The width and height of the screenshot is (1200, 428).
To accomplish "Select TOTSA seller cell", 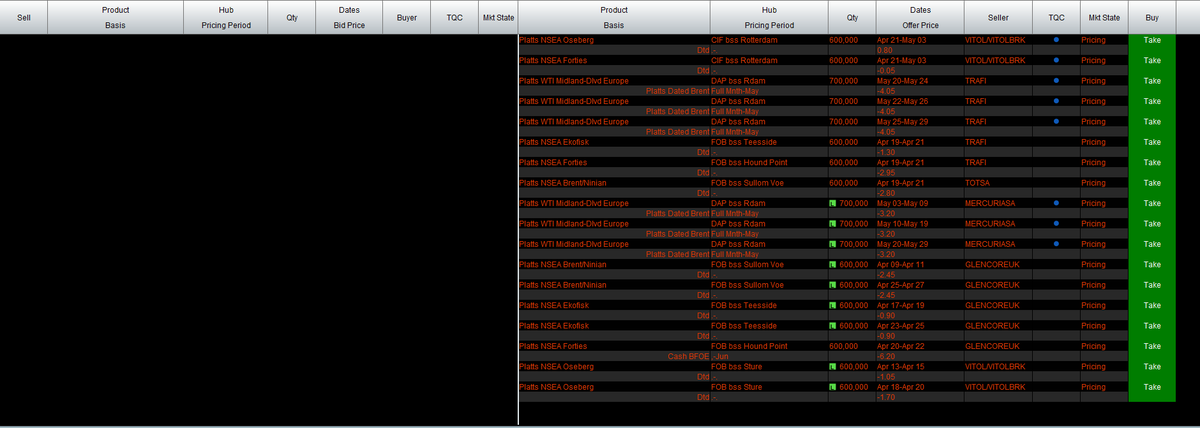I will click(x=977, y=183).
